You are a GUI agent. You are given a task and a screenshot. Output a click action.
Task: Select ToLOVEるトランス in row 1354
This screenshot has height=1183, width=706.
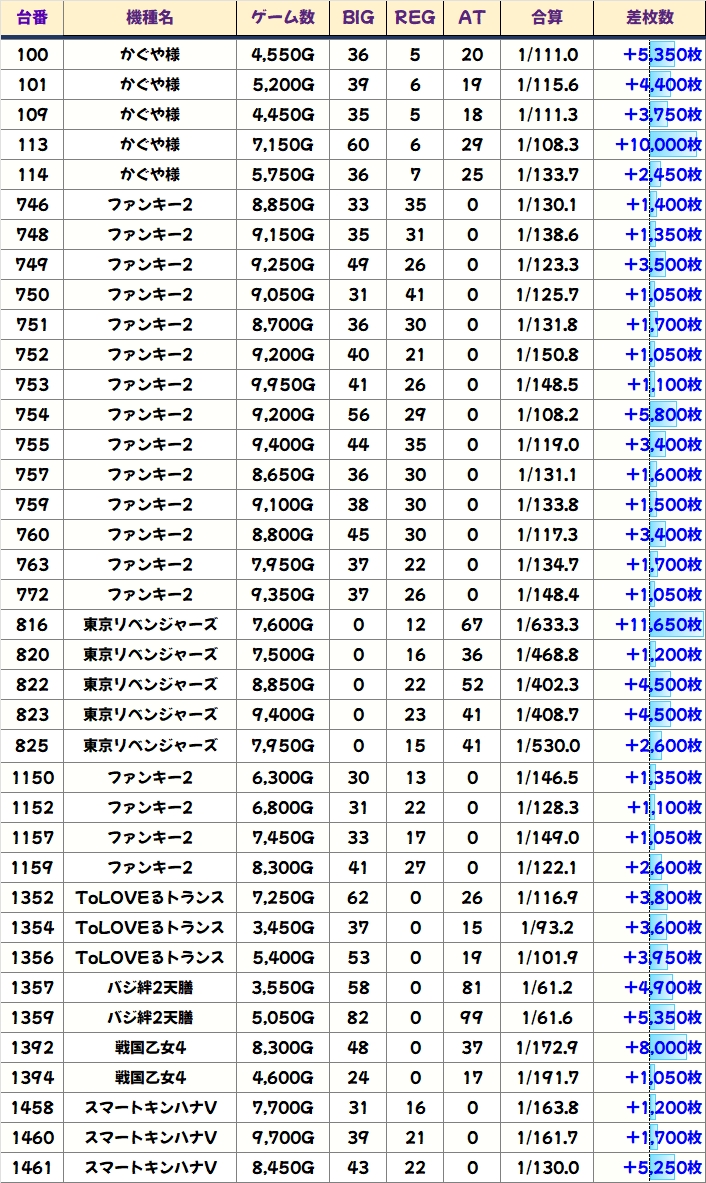150,927
